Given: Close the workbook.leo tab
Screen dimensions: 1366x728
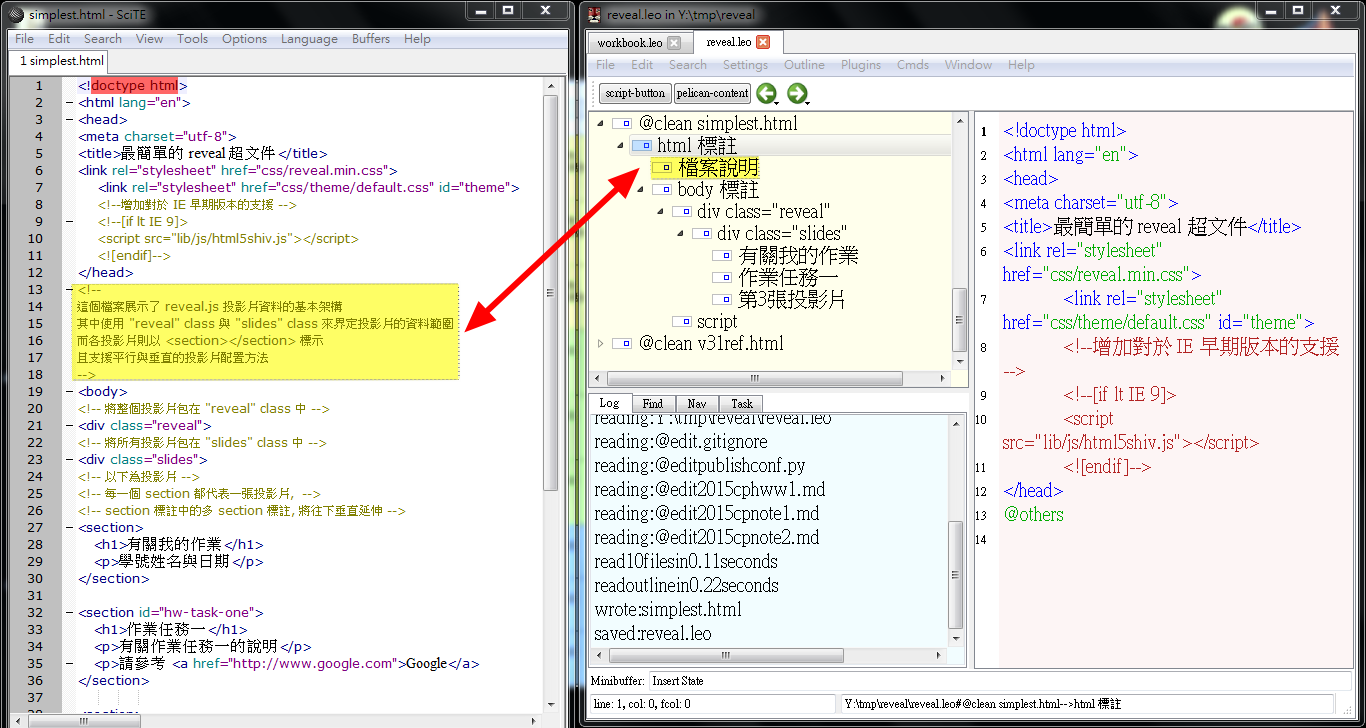Looking at the screenshot, I should [674, 43].
